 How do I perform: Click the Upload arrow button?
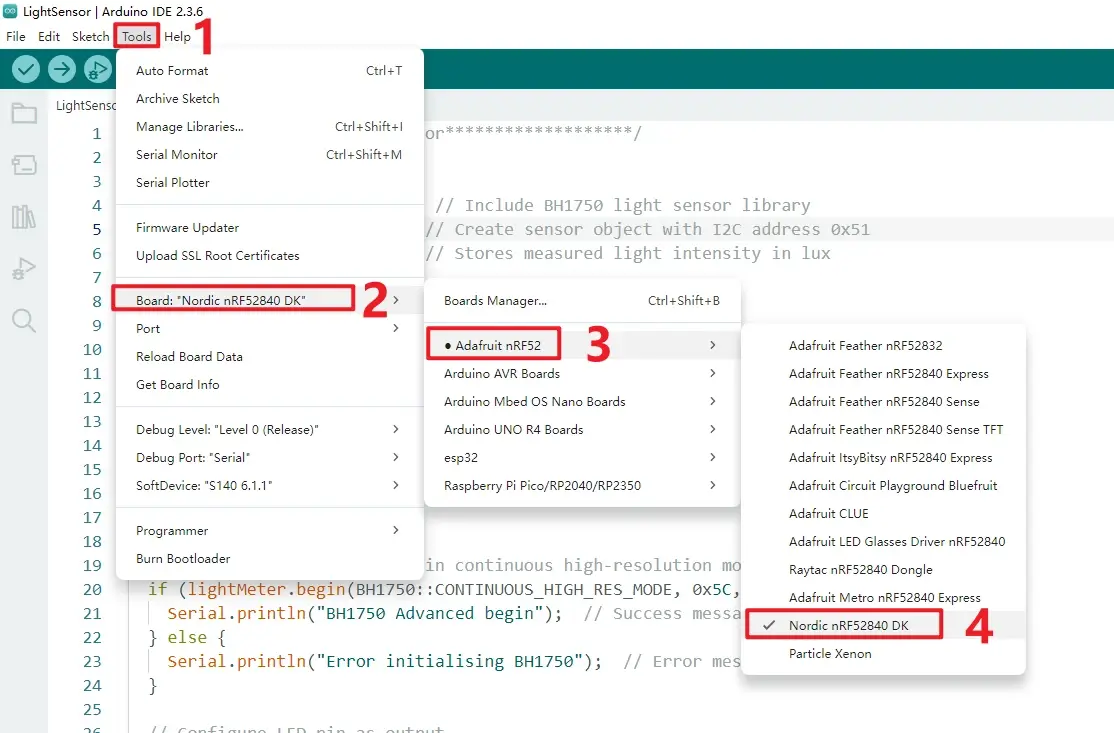[62, 69]
